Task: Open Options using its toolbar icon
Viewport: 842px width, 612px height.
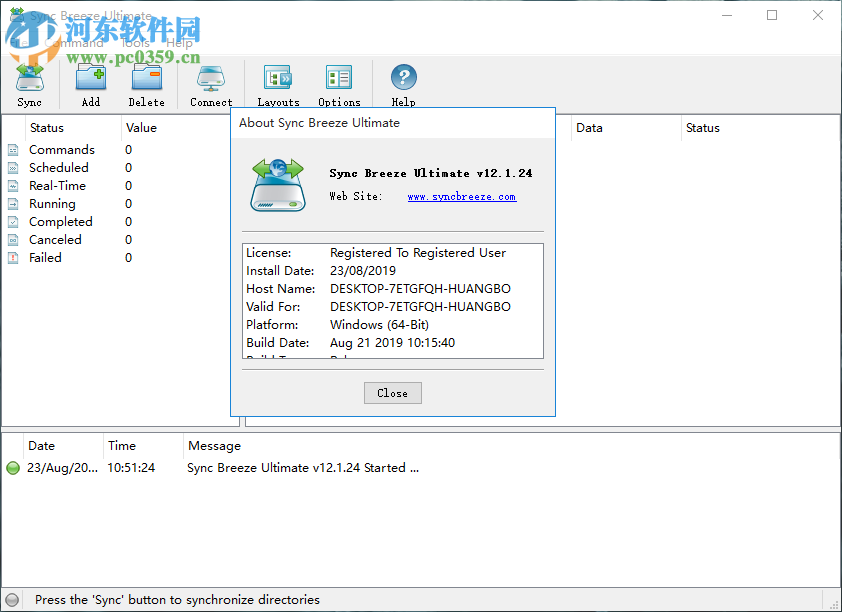Action: (x=338, y=78)
